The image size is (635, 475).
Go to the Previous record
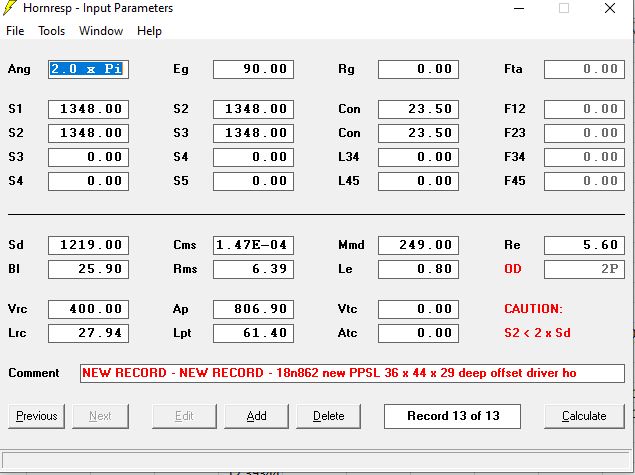coord(36,416)
